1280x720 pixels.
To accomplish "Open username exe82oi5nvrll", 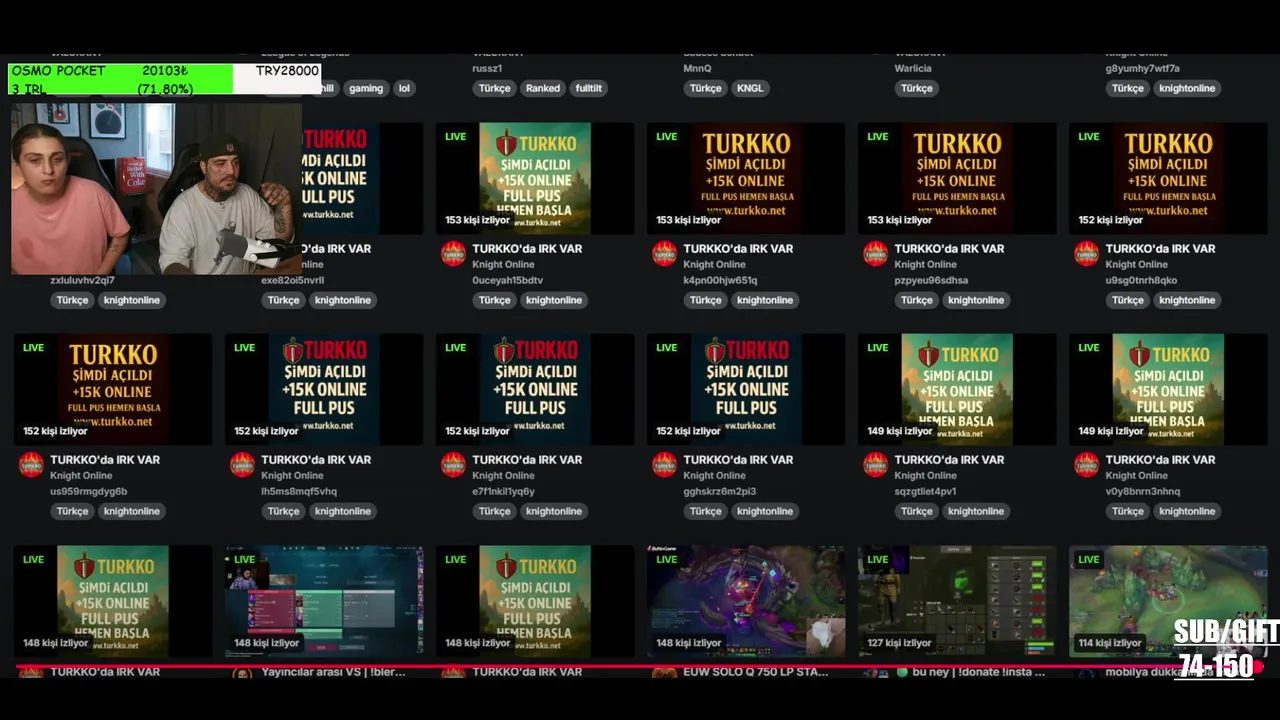I will point(292,281).
